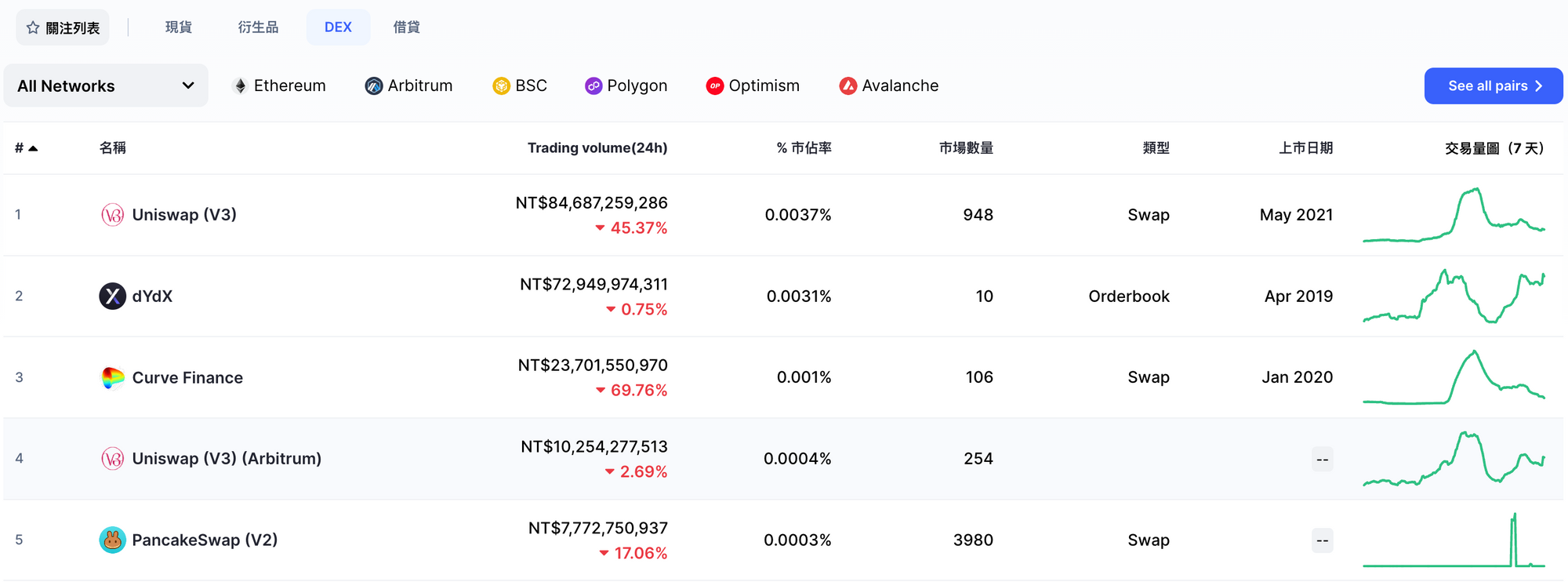Click the chevron in See all pairs button
The height and width of the screenshot is (582, 1568).
(x=1538, y=86)
